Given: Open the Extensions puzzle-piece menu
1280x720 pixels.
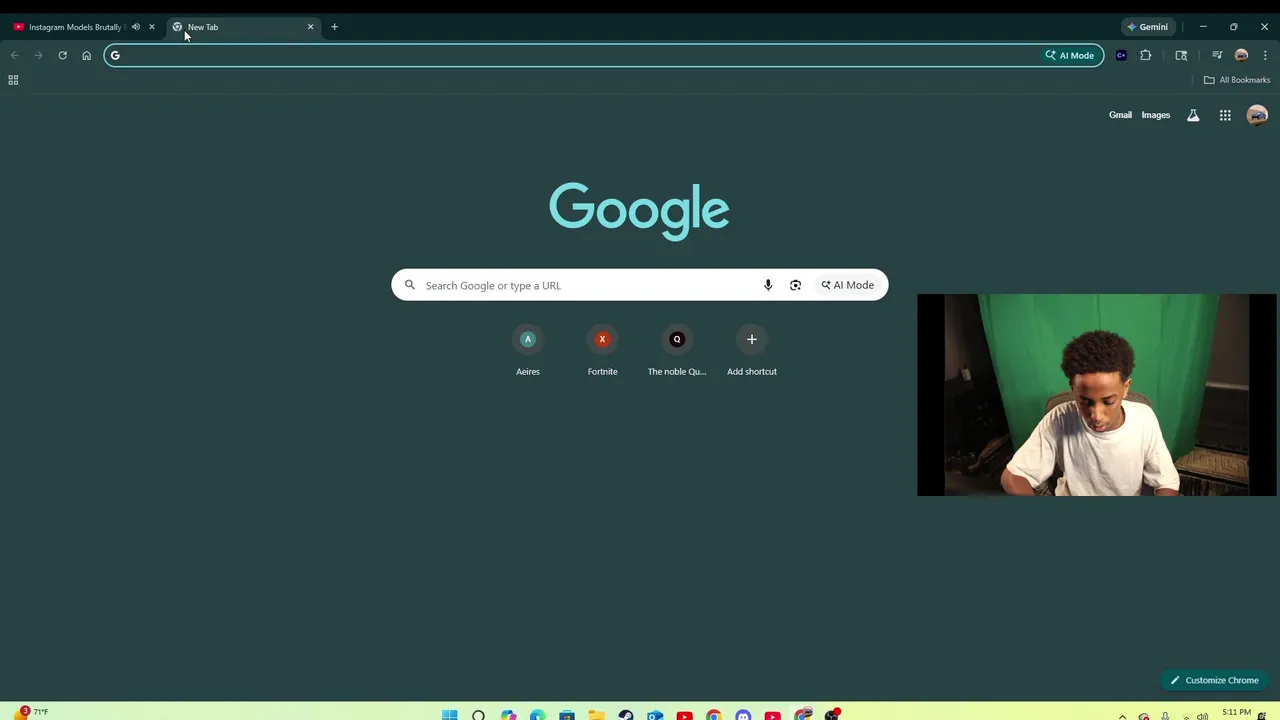Looking at the screenshot, I should click(x=1145, y=55).
